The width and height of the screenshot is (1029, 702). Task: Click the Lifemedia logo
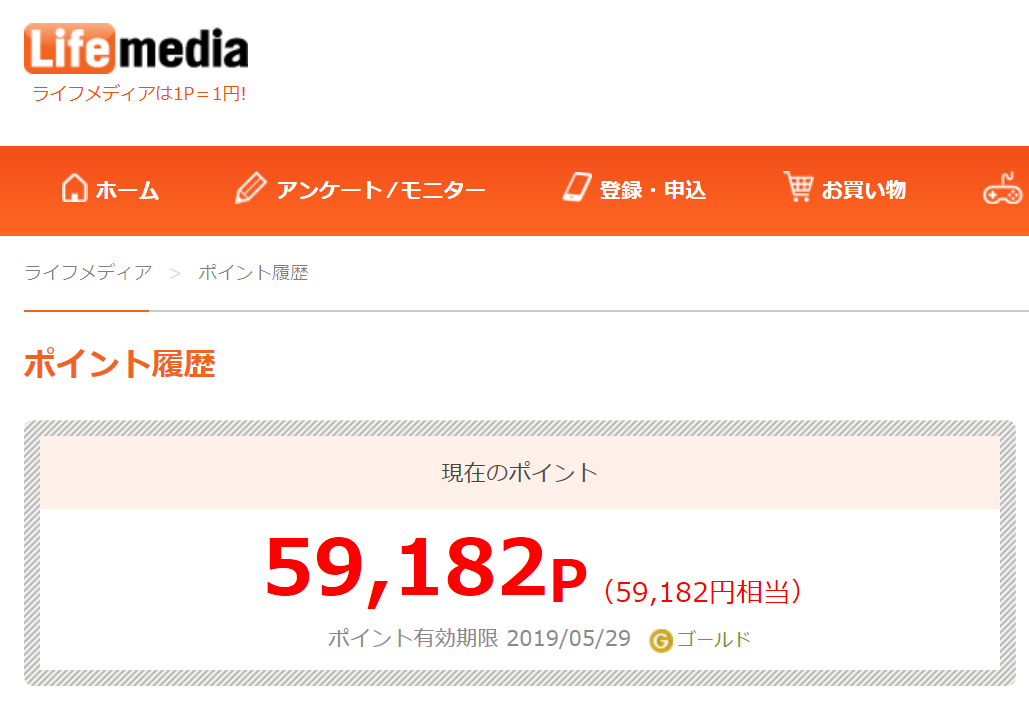pyautogui.click(x=136, y=49)
